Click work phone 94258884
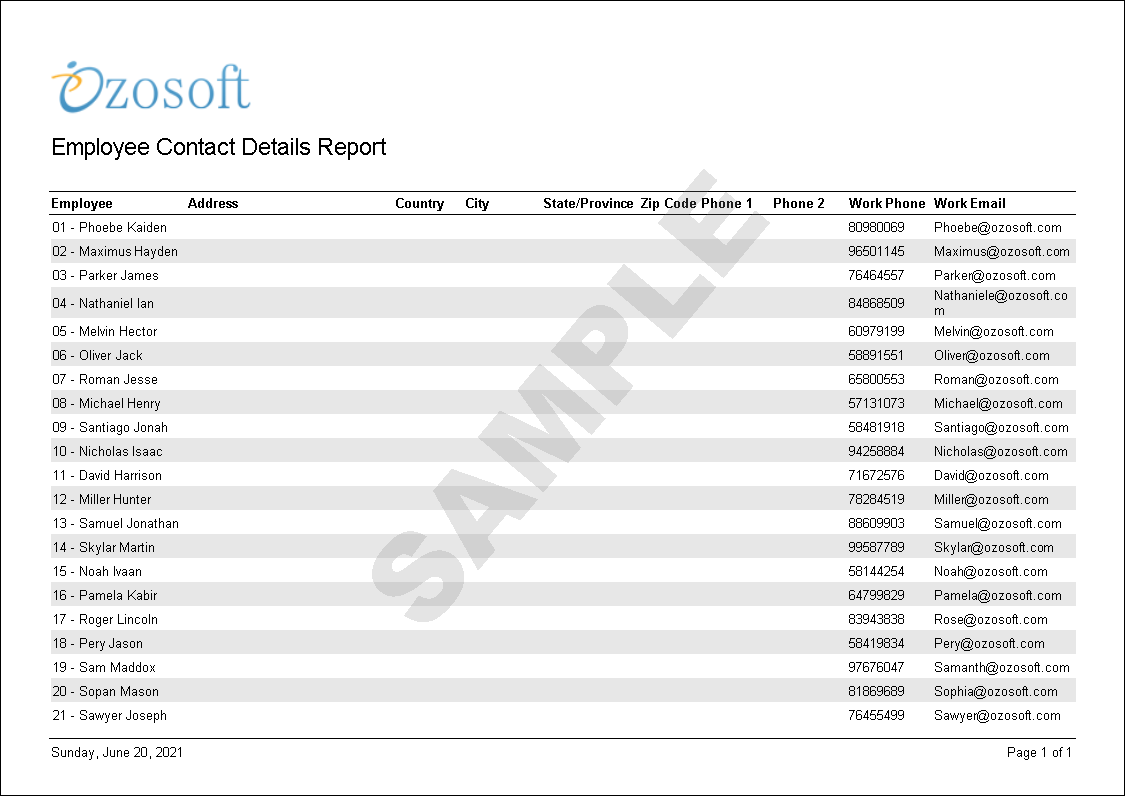 tap(876, 451)
